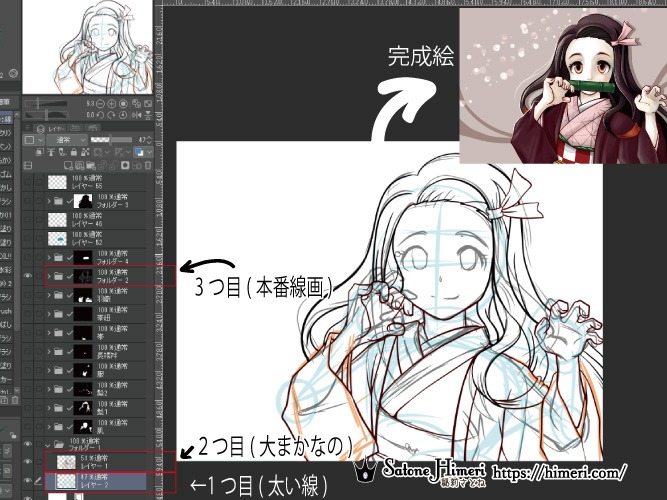
Task: Click the レイヤー 1 layer thumbnail
Action: [66, 462]
